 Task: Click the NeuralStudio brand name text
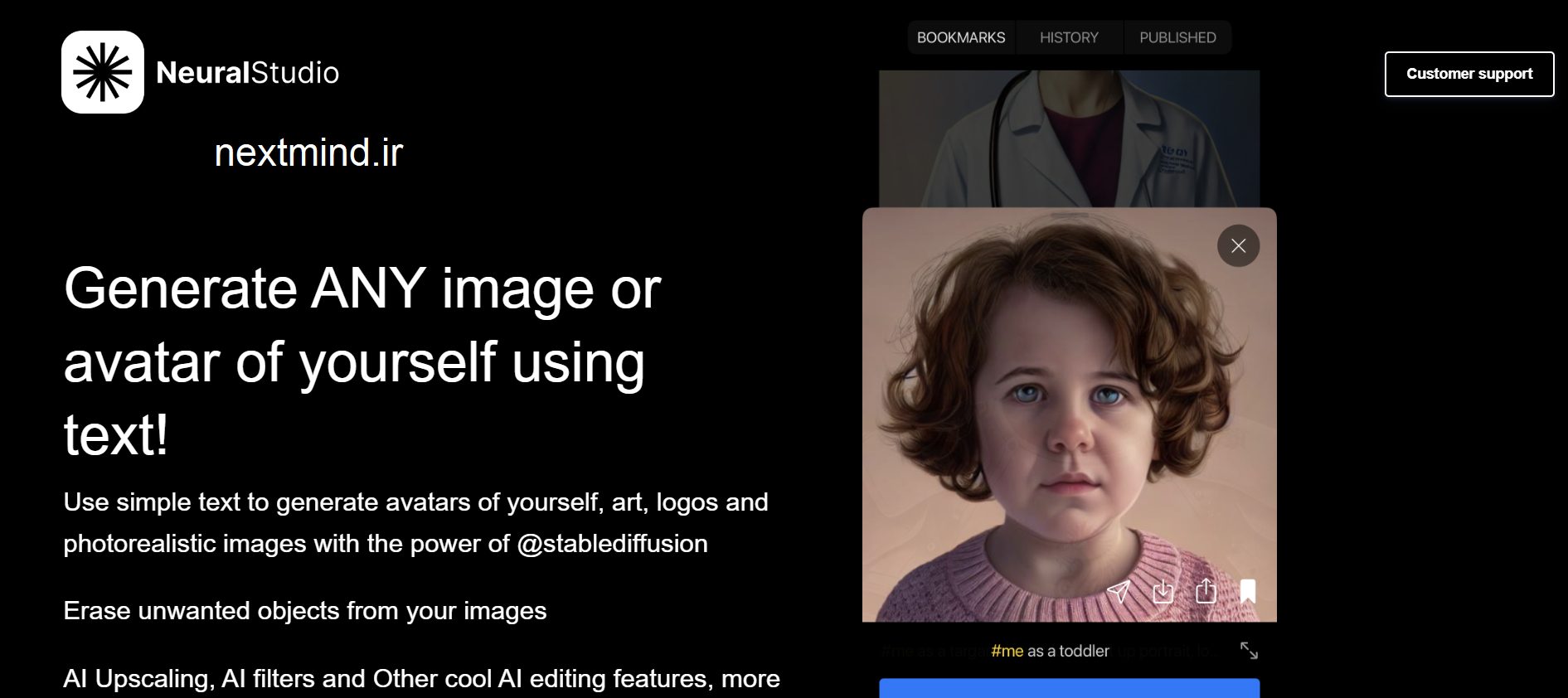(x=247, y=73)
